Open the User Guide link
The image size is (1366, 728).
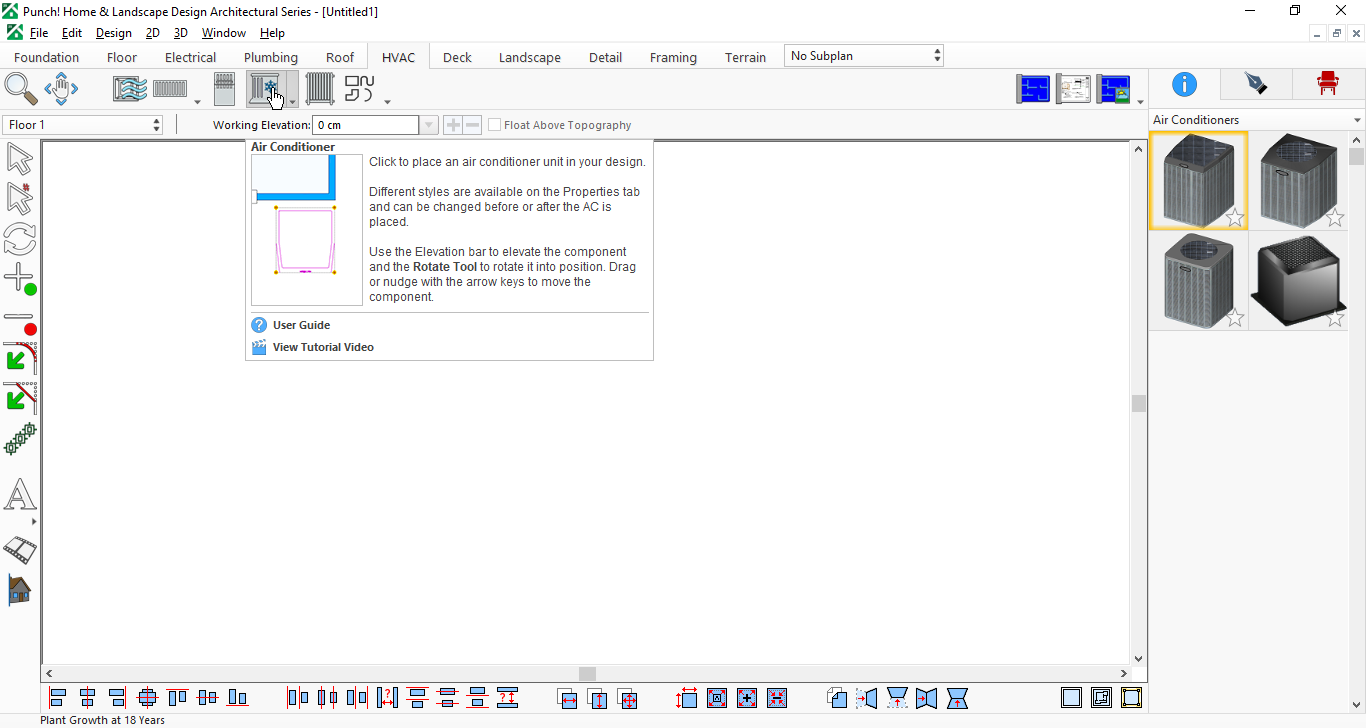click(x=301, y=325)
